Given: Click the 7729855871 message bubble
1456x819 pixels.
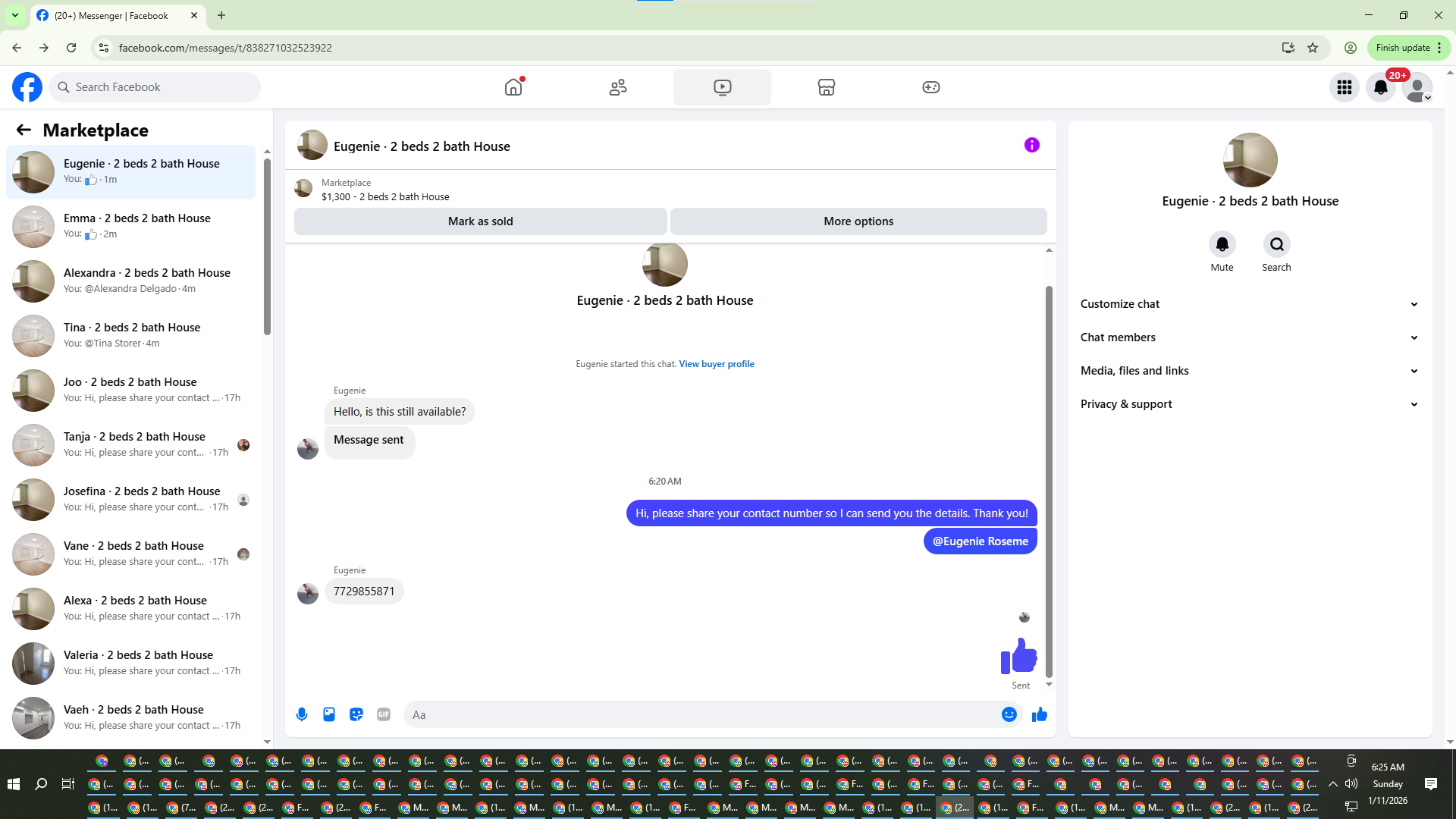Looking at the screenshot, I should pyautogui.click(x=364, y=591).
